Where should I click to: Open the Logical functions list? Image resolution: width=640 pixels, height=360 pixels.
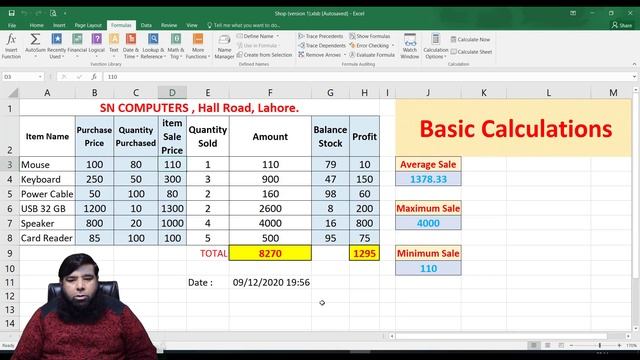point(97,46)
